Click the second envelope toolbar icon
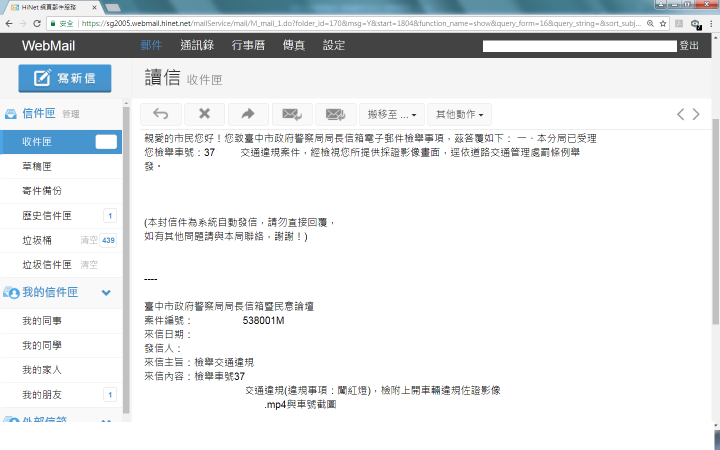 [336, 114]
